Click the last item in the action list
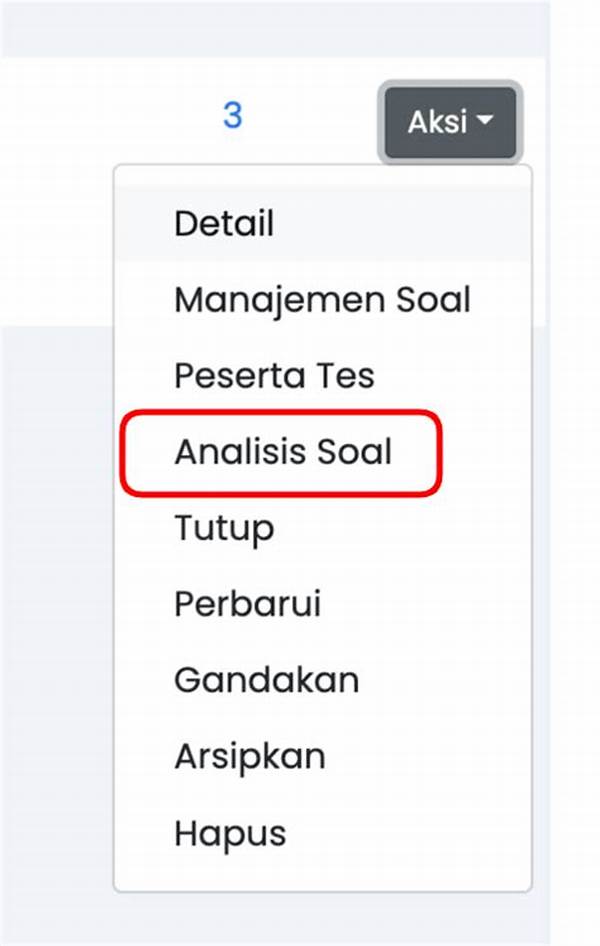The image size is (600, 946). click(230, 832)
